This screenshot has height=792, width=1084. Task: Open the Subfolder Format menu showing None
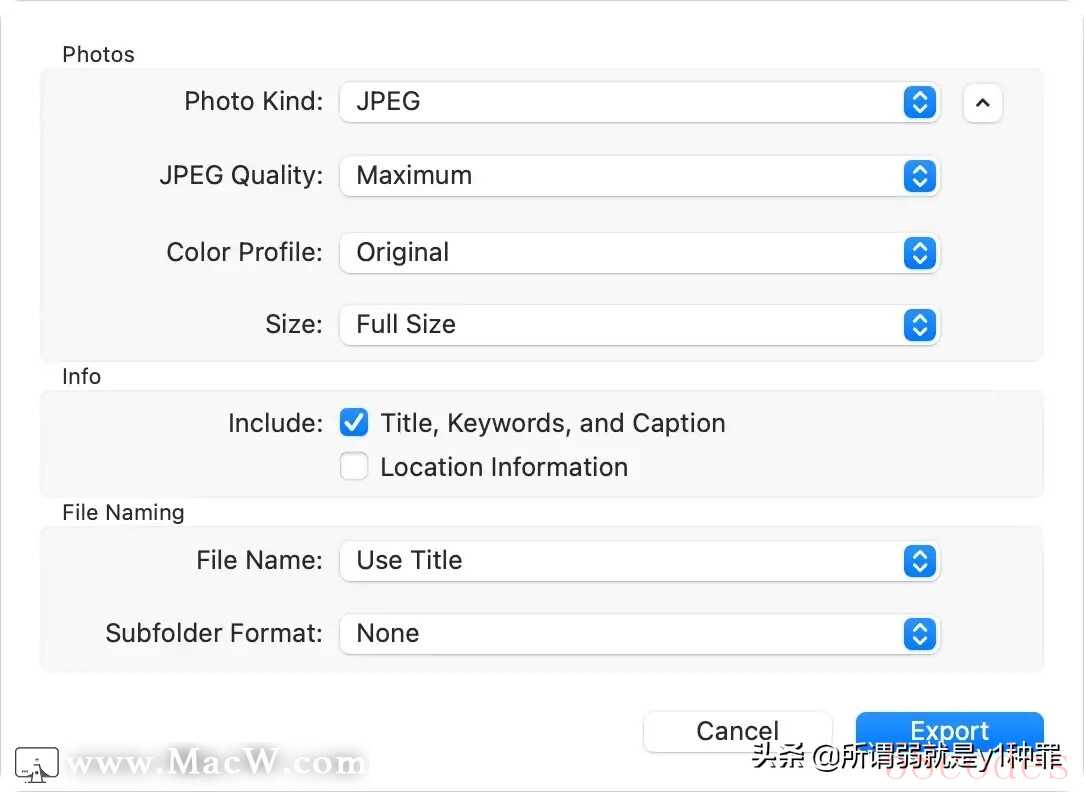(620, 634)
